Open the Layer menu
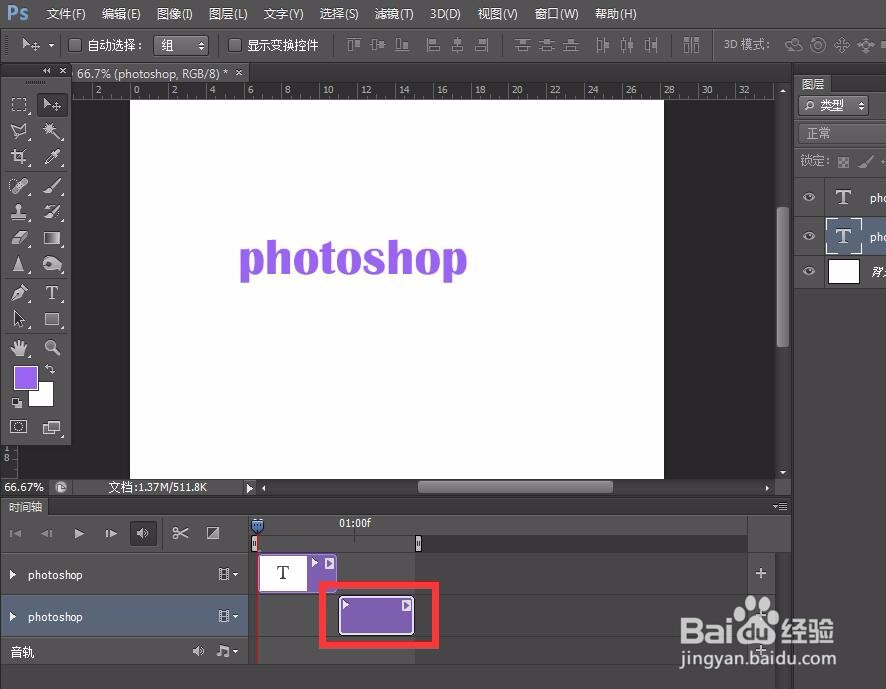This screenshot has height=689, width=886. click(228, 14)
